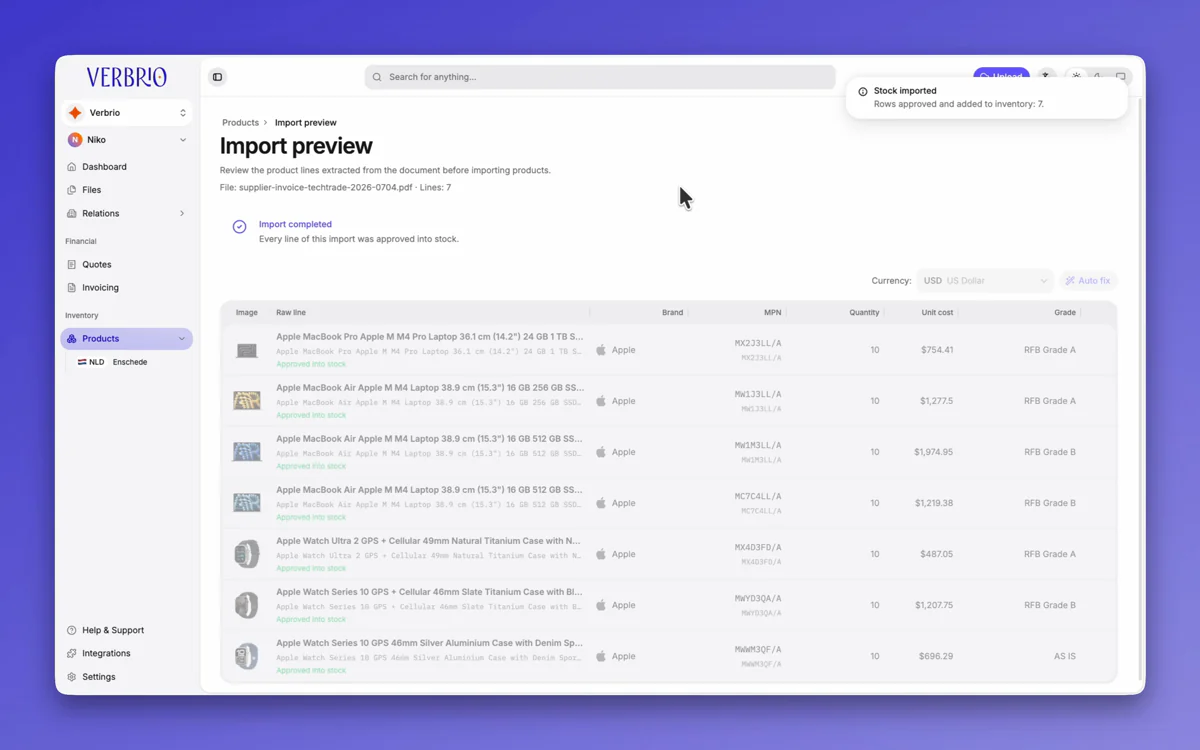
Task: Click the MW1M3LL/A MacBook Air thumbnail
Action: (x=247, y=452)
